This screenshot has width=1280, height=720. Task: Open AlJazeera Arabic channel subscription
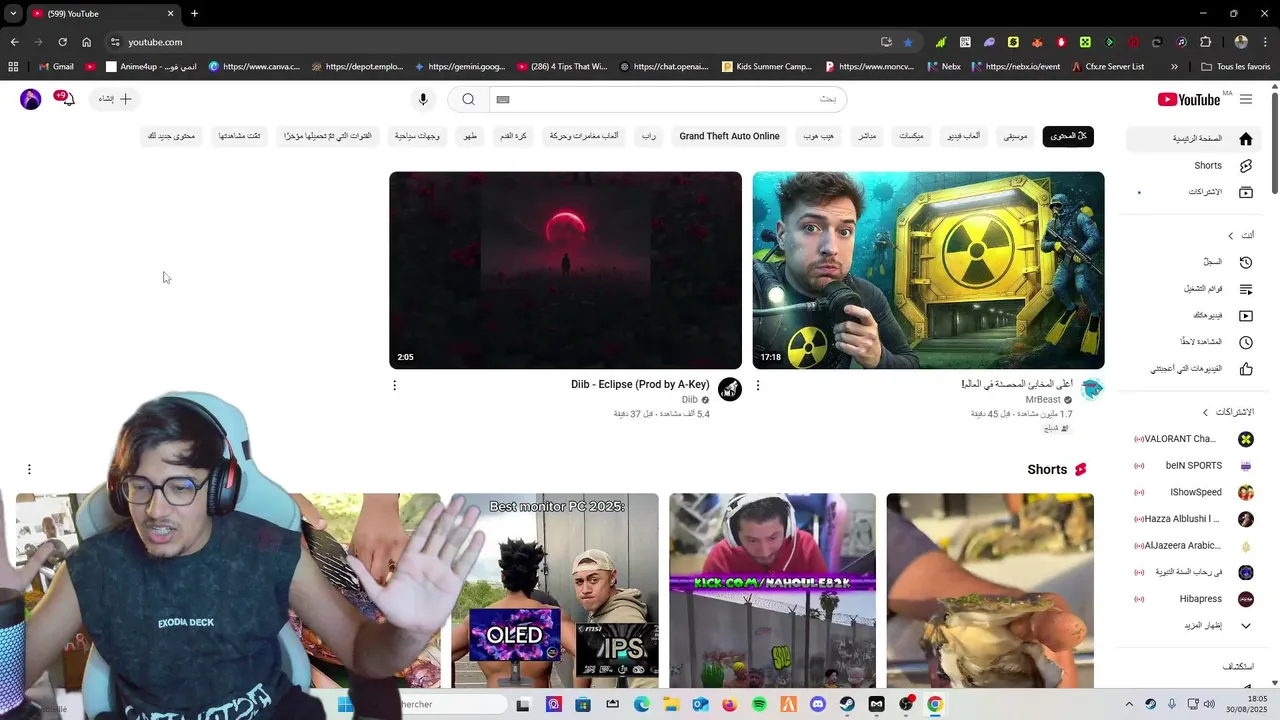[1193, 546]
